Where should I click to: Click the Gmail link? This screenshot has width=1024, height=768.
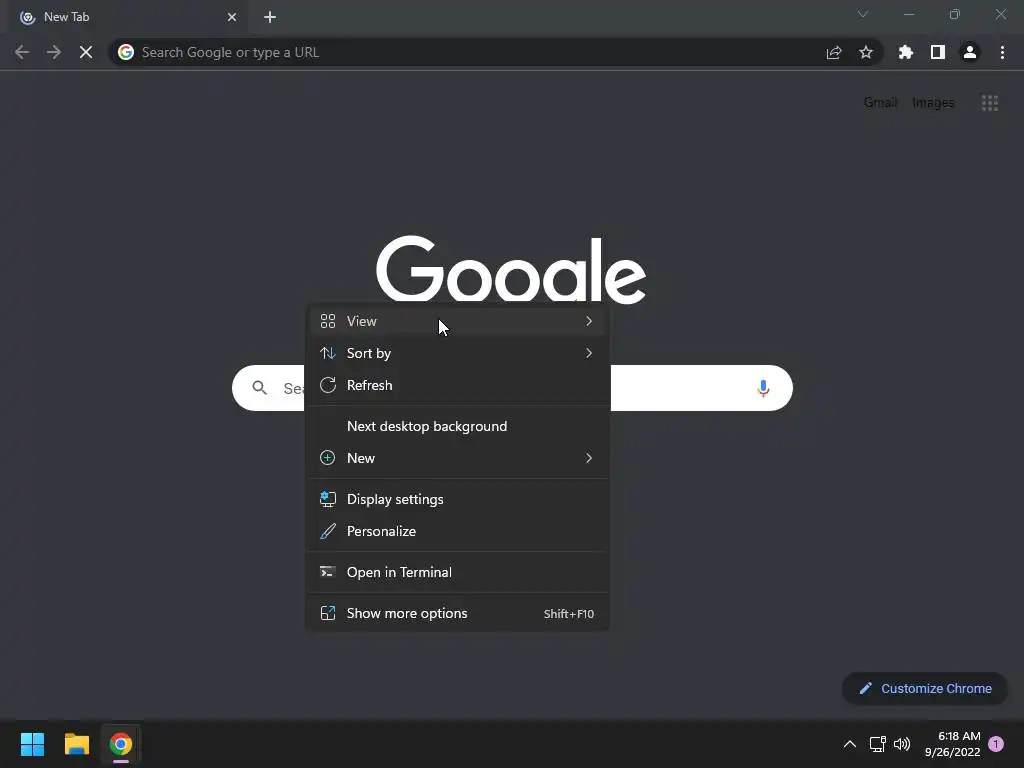880,103
